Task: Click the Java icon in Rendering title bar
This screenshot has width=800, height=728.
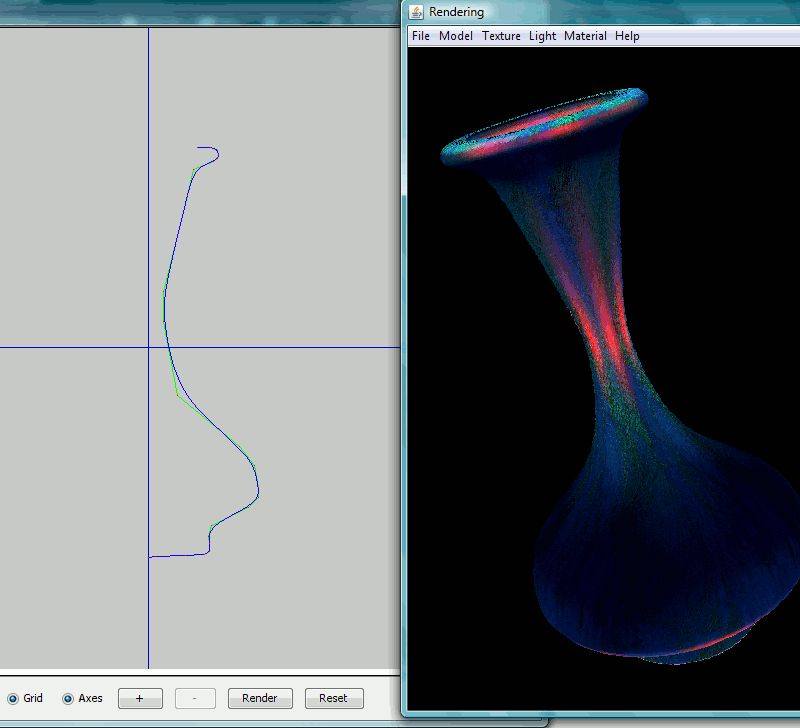Action: pyautogui.click(x=416, y=12)
